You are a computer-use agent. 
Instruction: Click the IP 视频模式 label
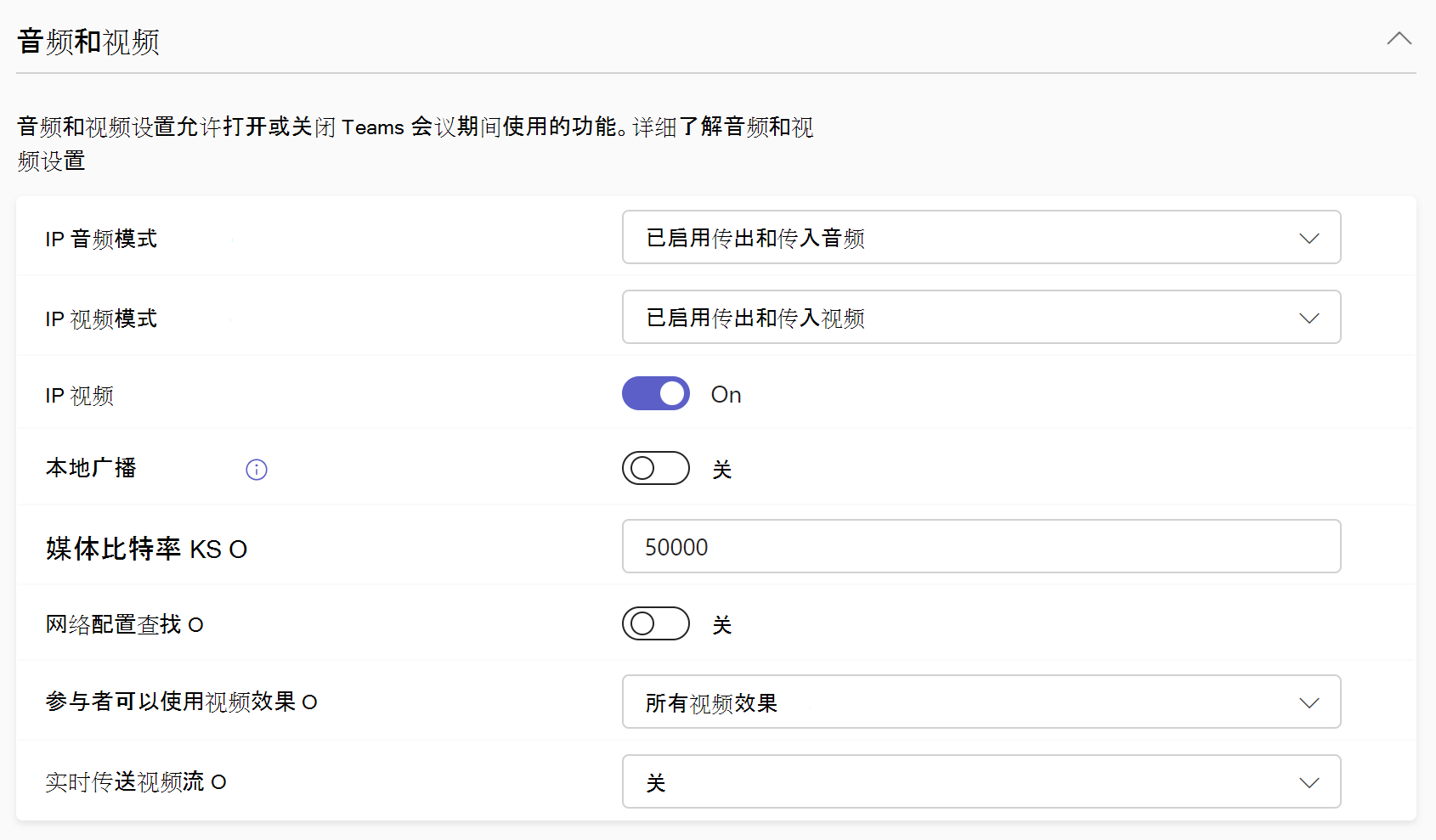[101, 319]
